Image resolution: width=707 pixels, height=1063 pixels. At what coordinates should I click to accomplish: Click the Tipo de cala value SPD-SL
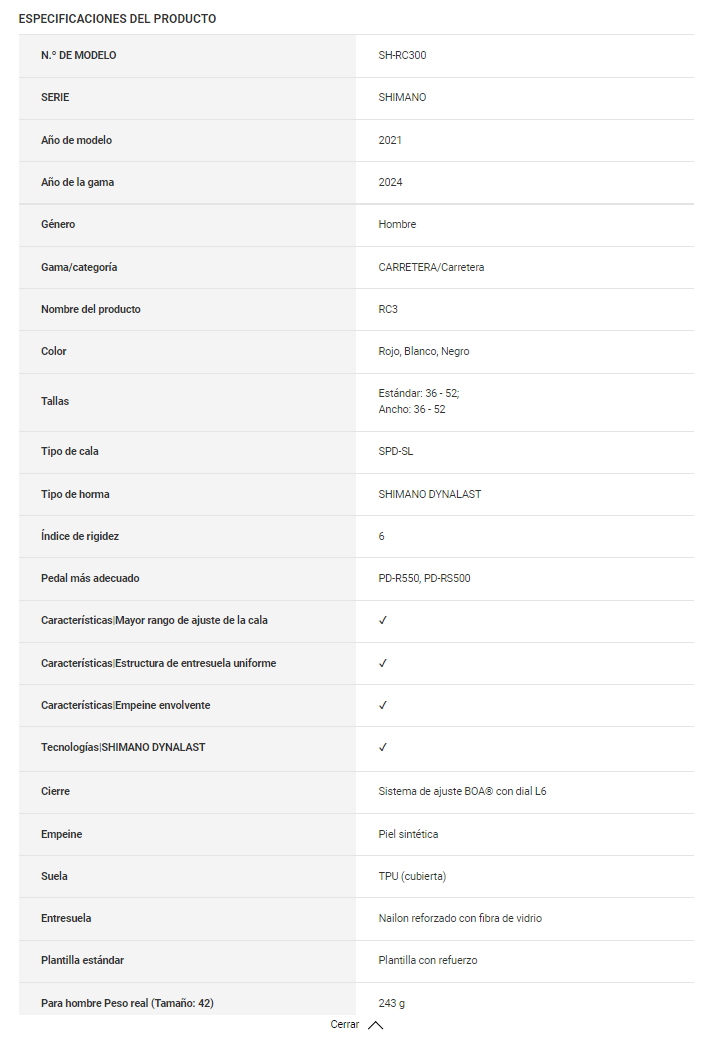395,451
